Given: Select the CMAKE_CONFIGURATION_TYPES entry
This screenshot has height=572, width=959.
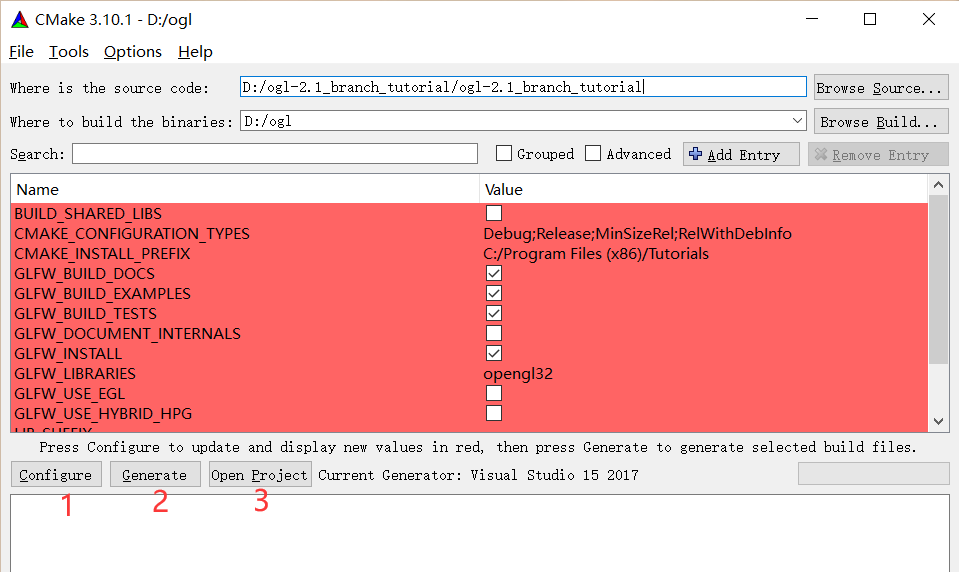Looking at the screenshot, I should pyautogui.click(x=132, y=234).
